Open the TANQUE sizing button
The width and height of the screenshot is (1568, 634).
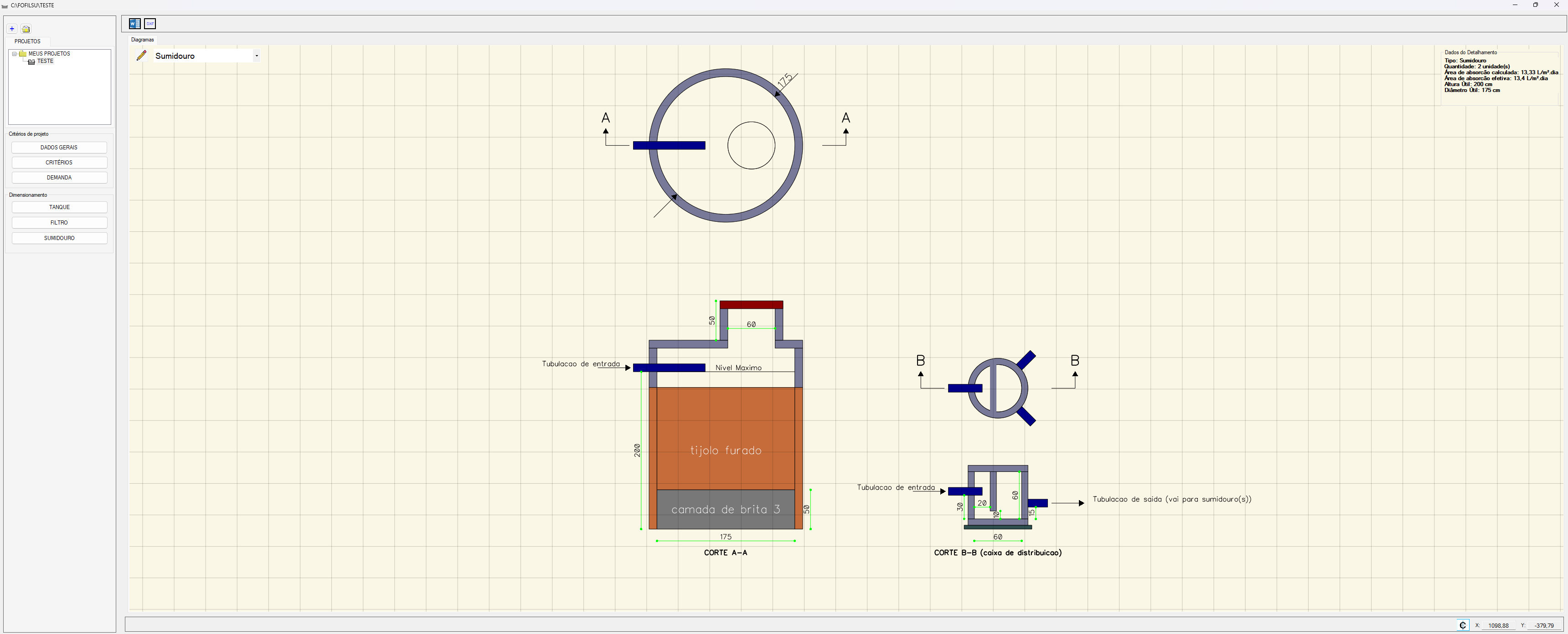click(x=59, y=207)
